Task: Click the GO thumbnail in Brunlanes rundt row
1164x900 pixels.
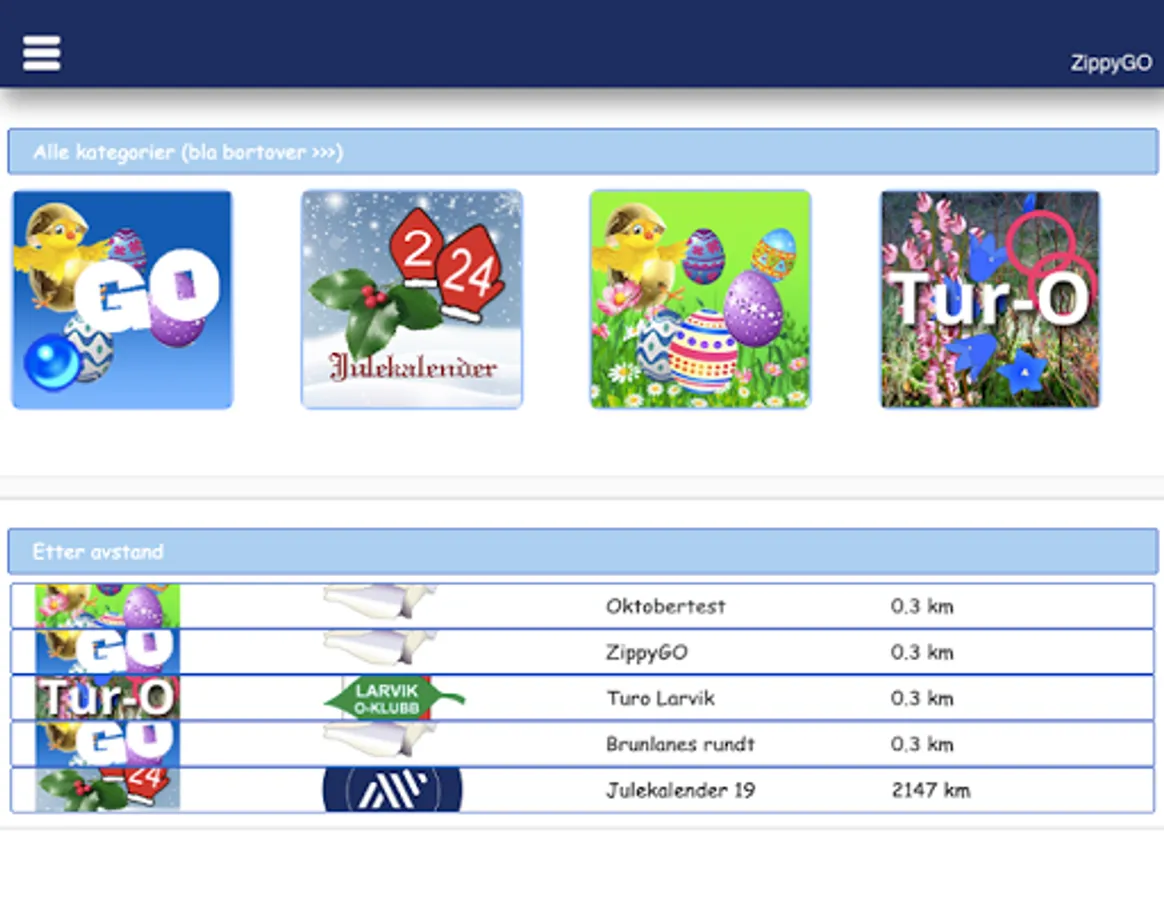Action: 108,744
